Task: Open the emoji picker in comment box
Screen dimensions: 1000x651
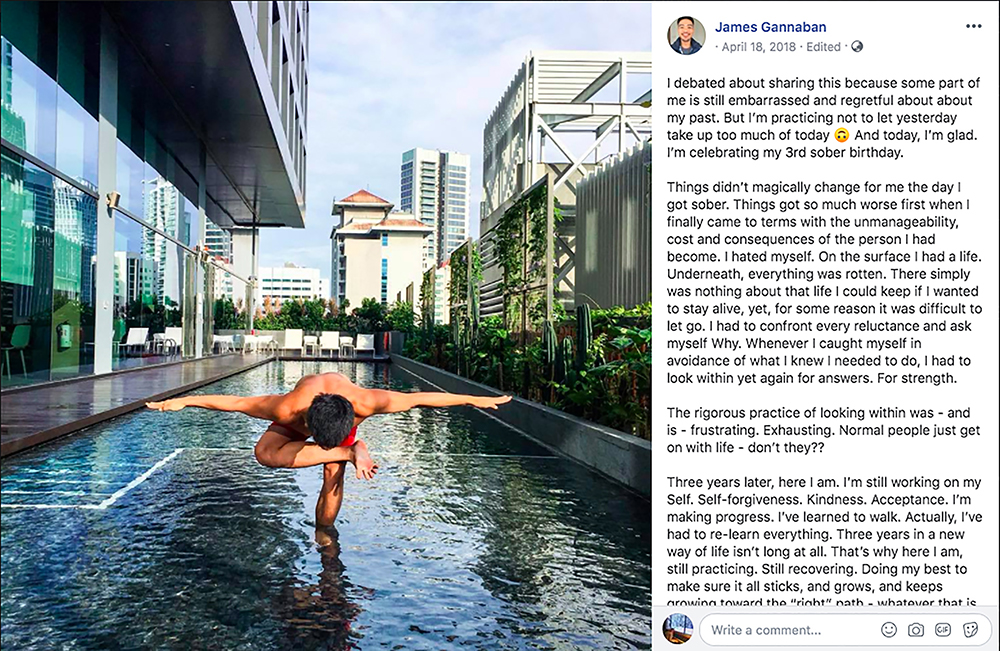Action: (888, 630)
